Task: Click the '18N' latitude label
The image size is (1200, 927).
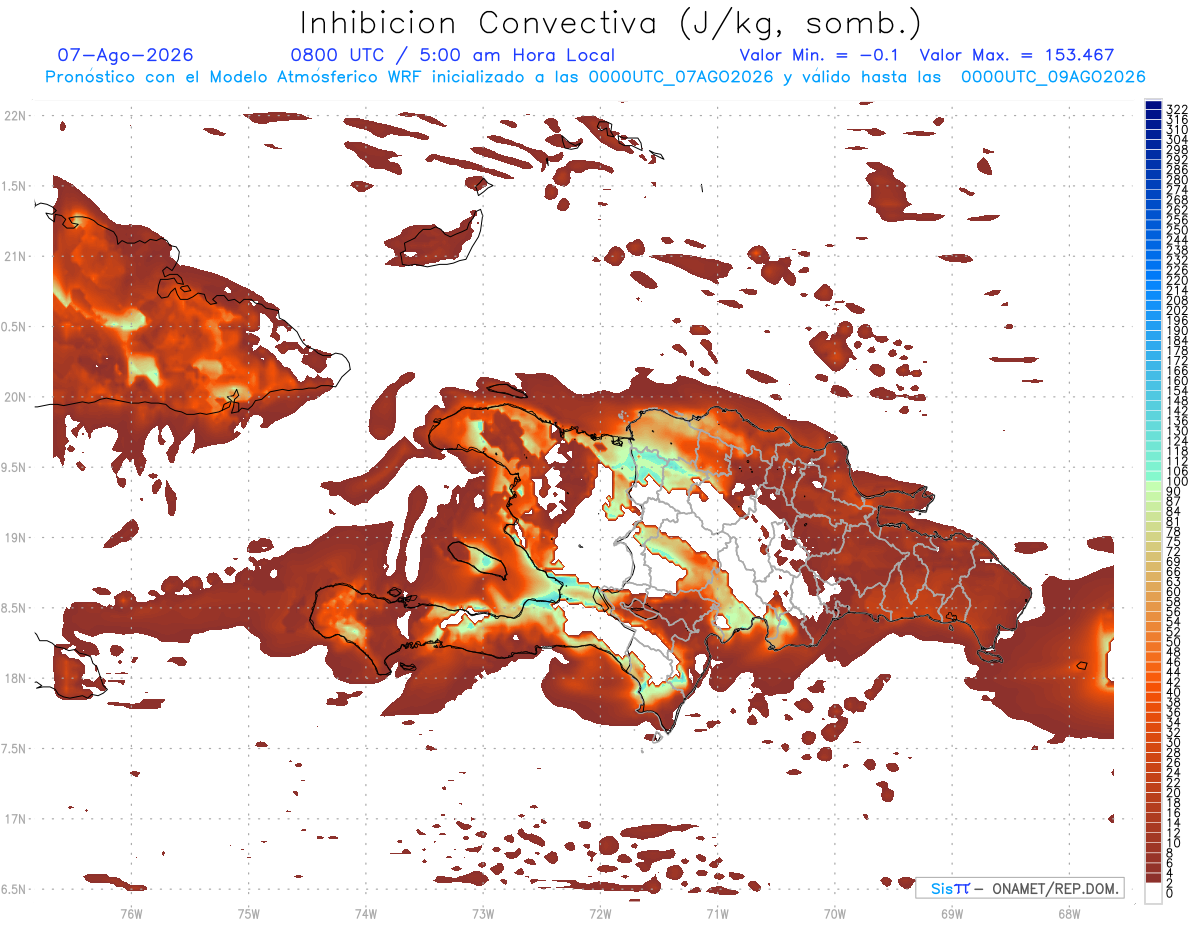Action: click(x=17, y=678)
